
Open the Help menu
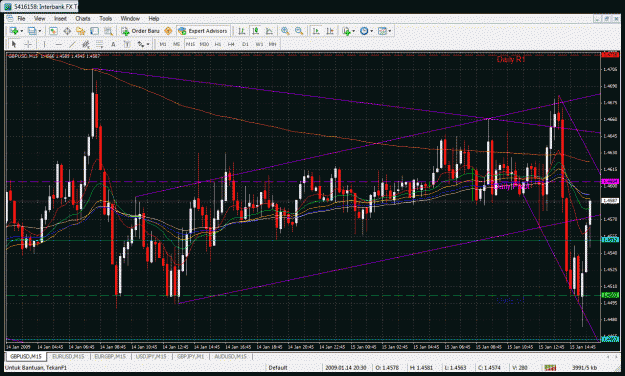click(154, 18)
